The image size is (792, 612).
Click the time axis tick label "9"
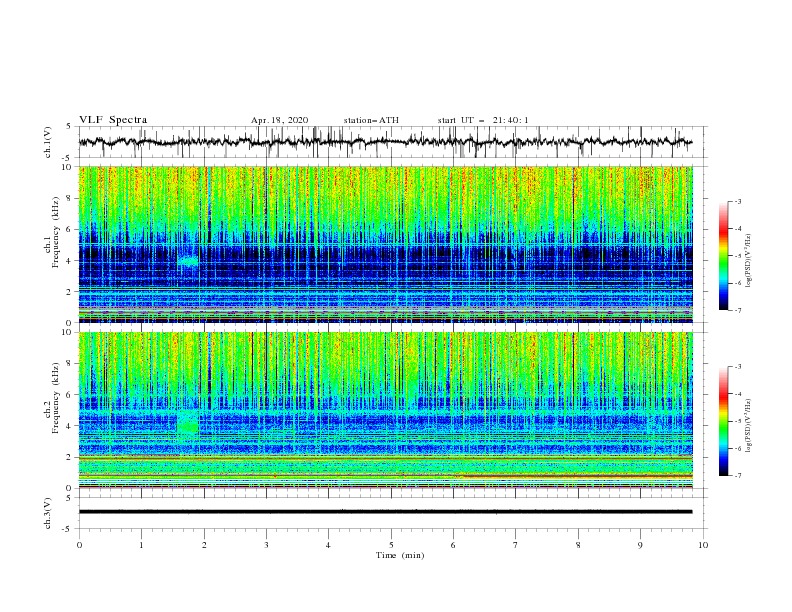click(x=640, y=545)
